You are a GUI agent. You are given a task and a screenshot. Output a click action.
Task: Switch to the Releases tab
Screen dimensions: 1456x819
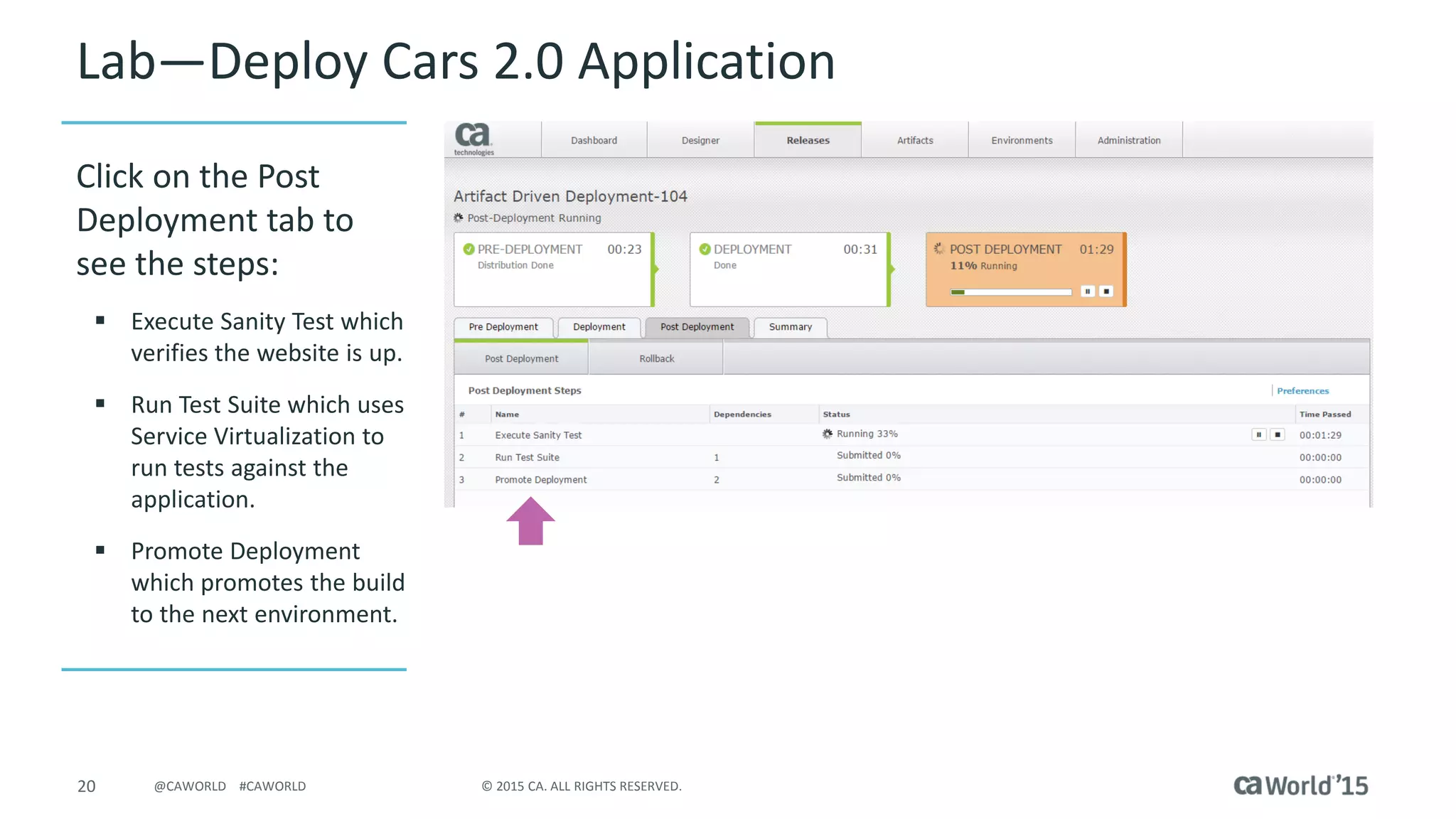click(x=808, y=140)
